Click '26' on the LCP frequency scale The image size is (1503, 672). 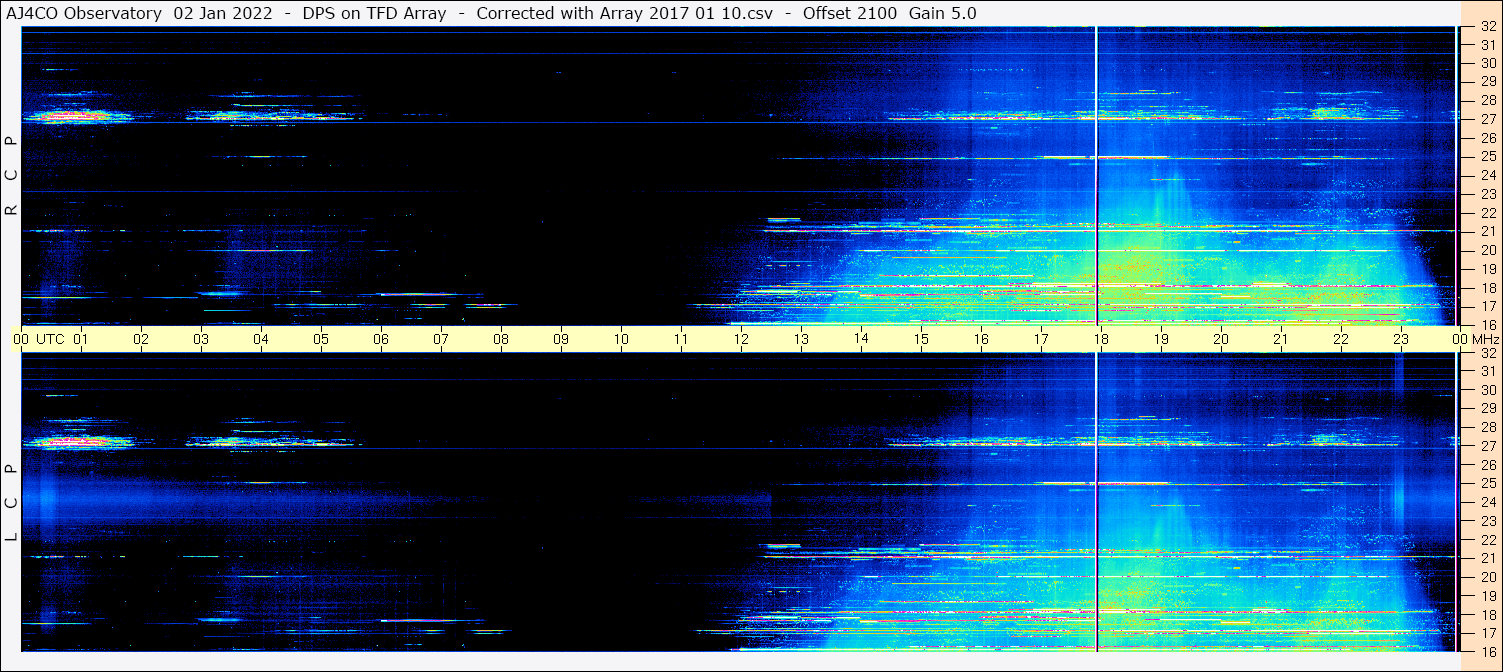point(1488,464)
